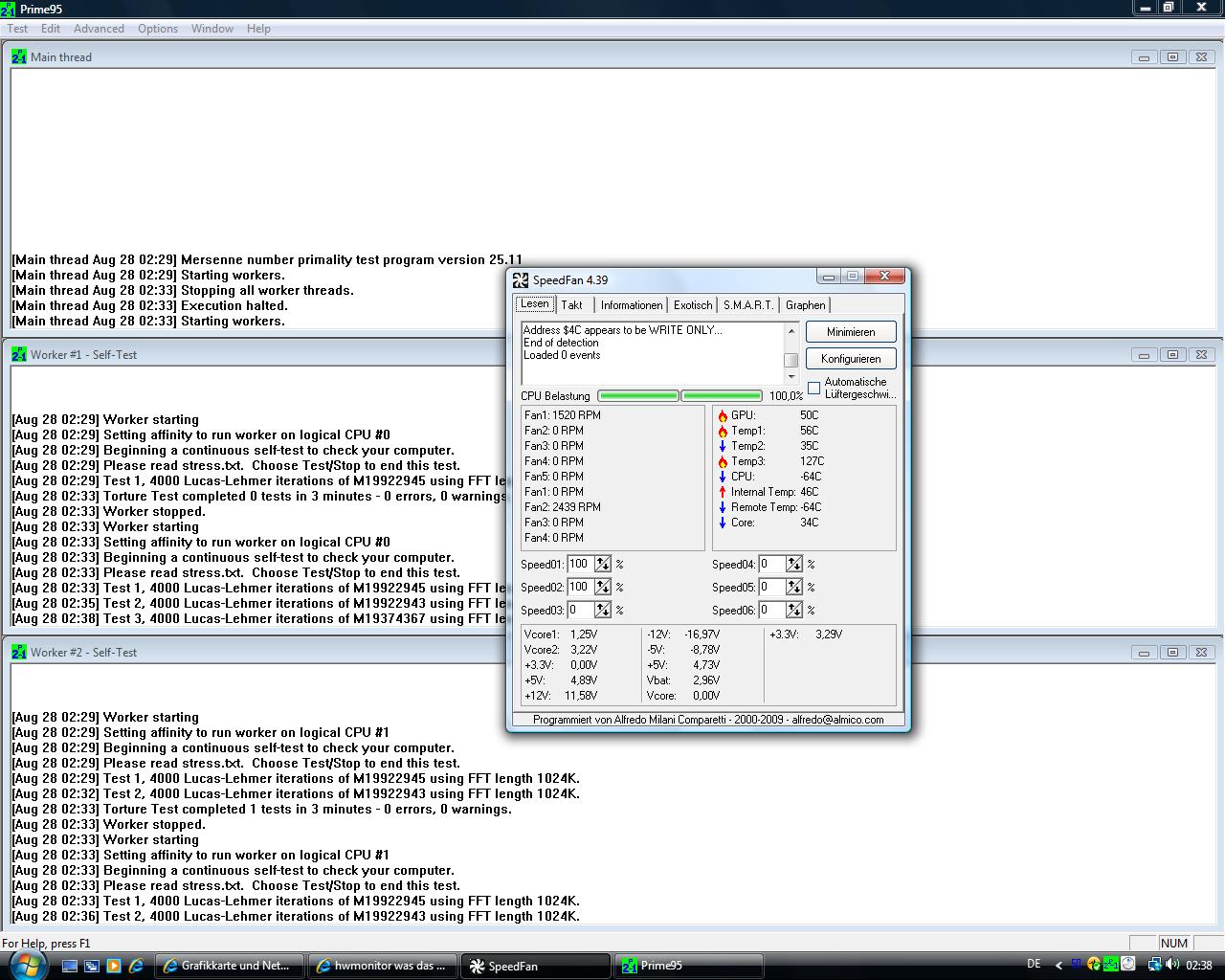
Task: Open the Options menu
Action: point(158,29)
